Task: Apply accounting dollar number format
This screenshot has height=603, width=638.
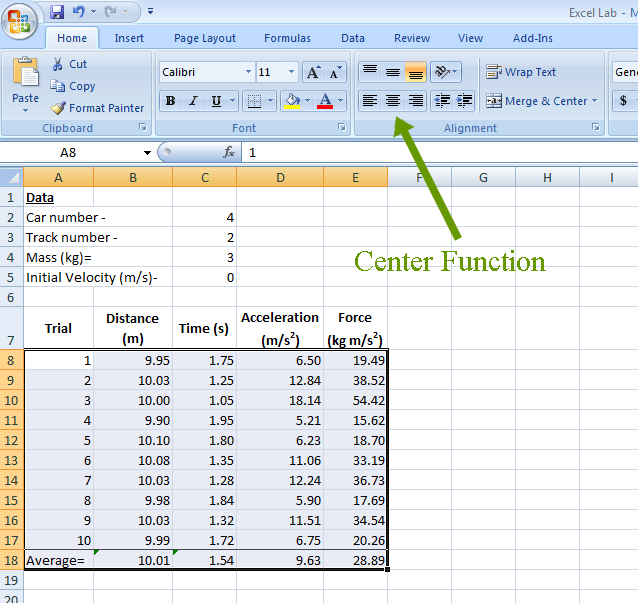Action: click(x=623, y=101)
